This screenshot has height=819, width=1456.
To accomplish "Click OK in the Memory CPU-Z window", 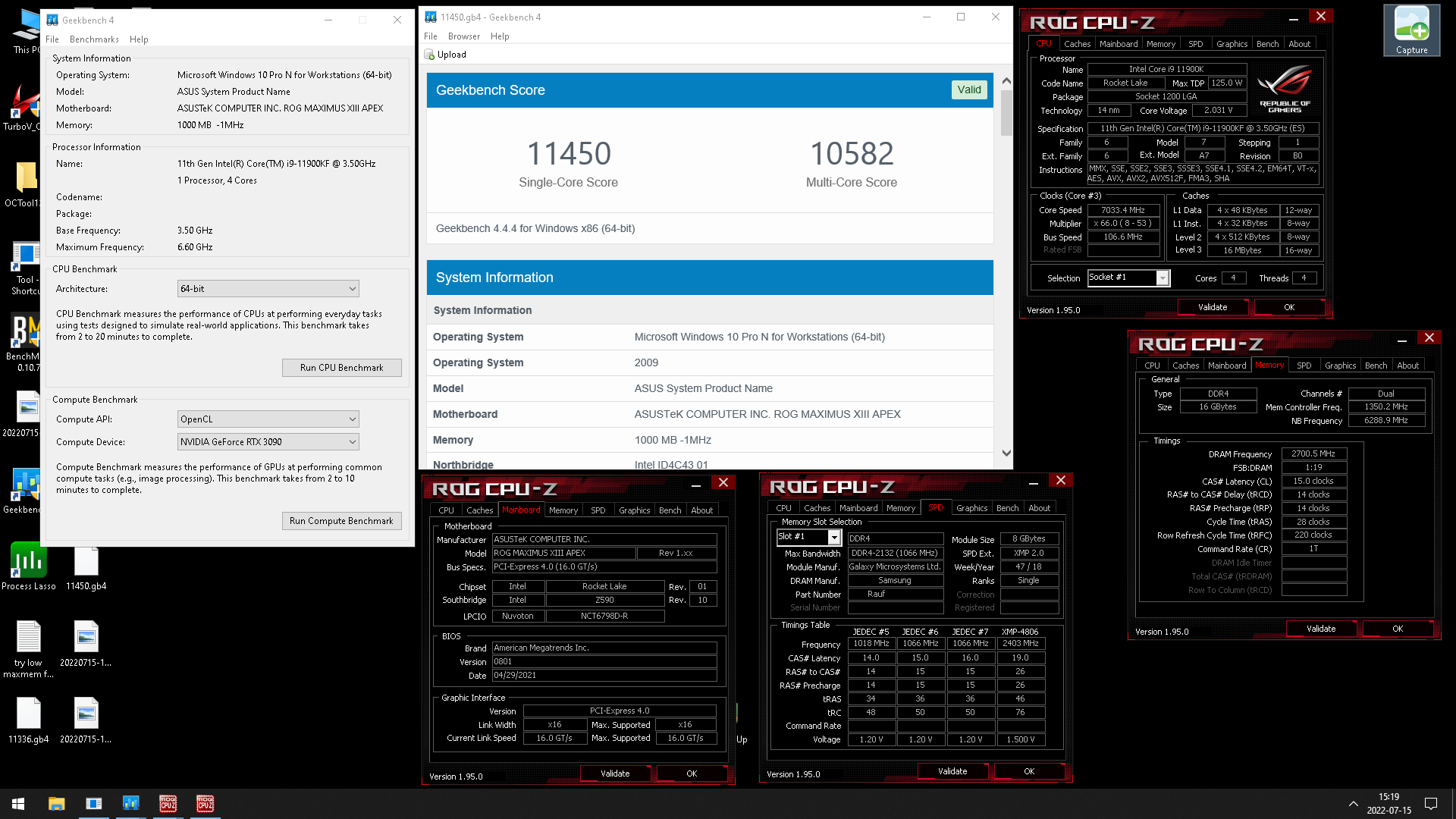I will (x=1397, y=629).
